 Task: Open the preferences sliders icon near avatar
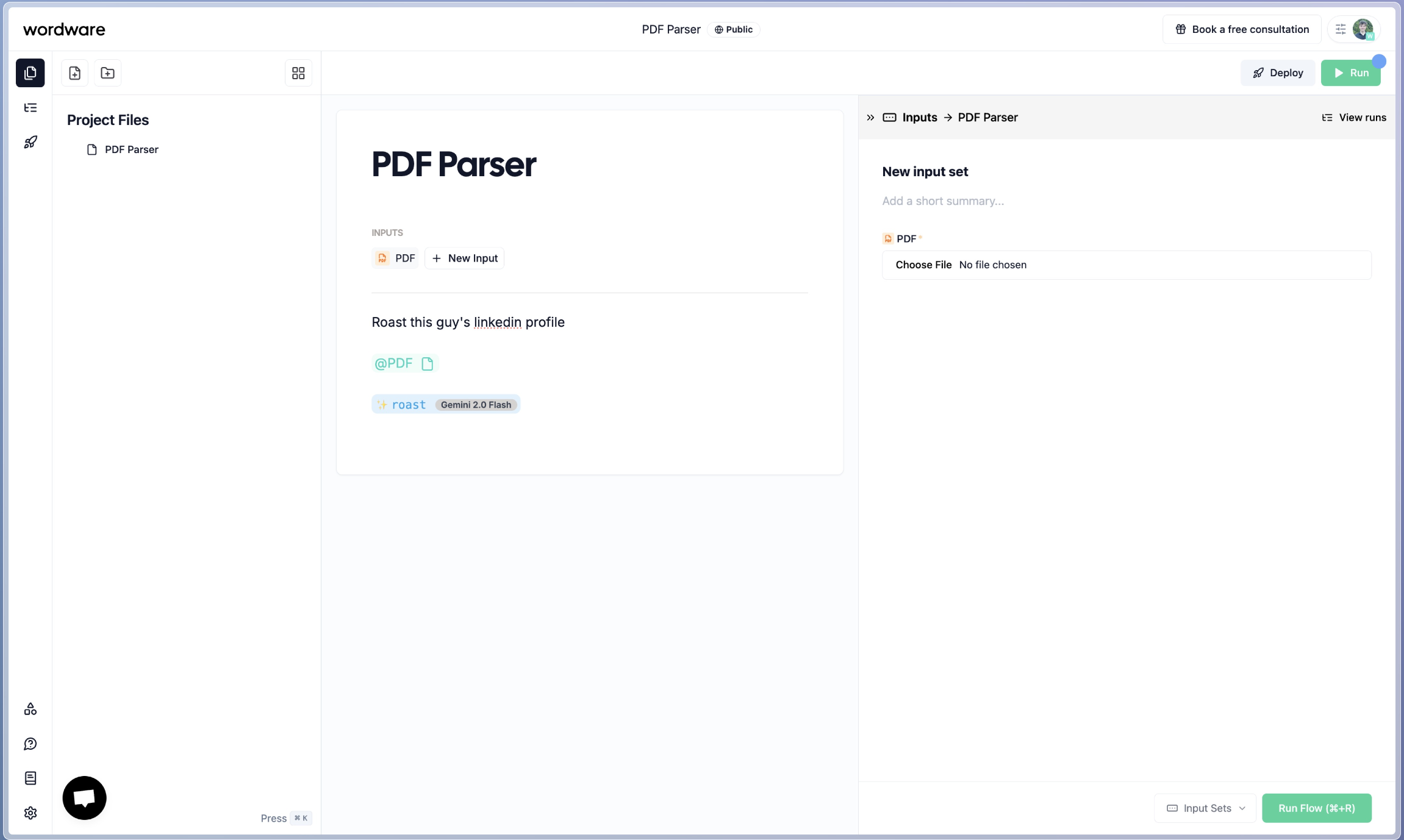point(1341,29)
